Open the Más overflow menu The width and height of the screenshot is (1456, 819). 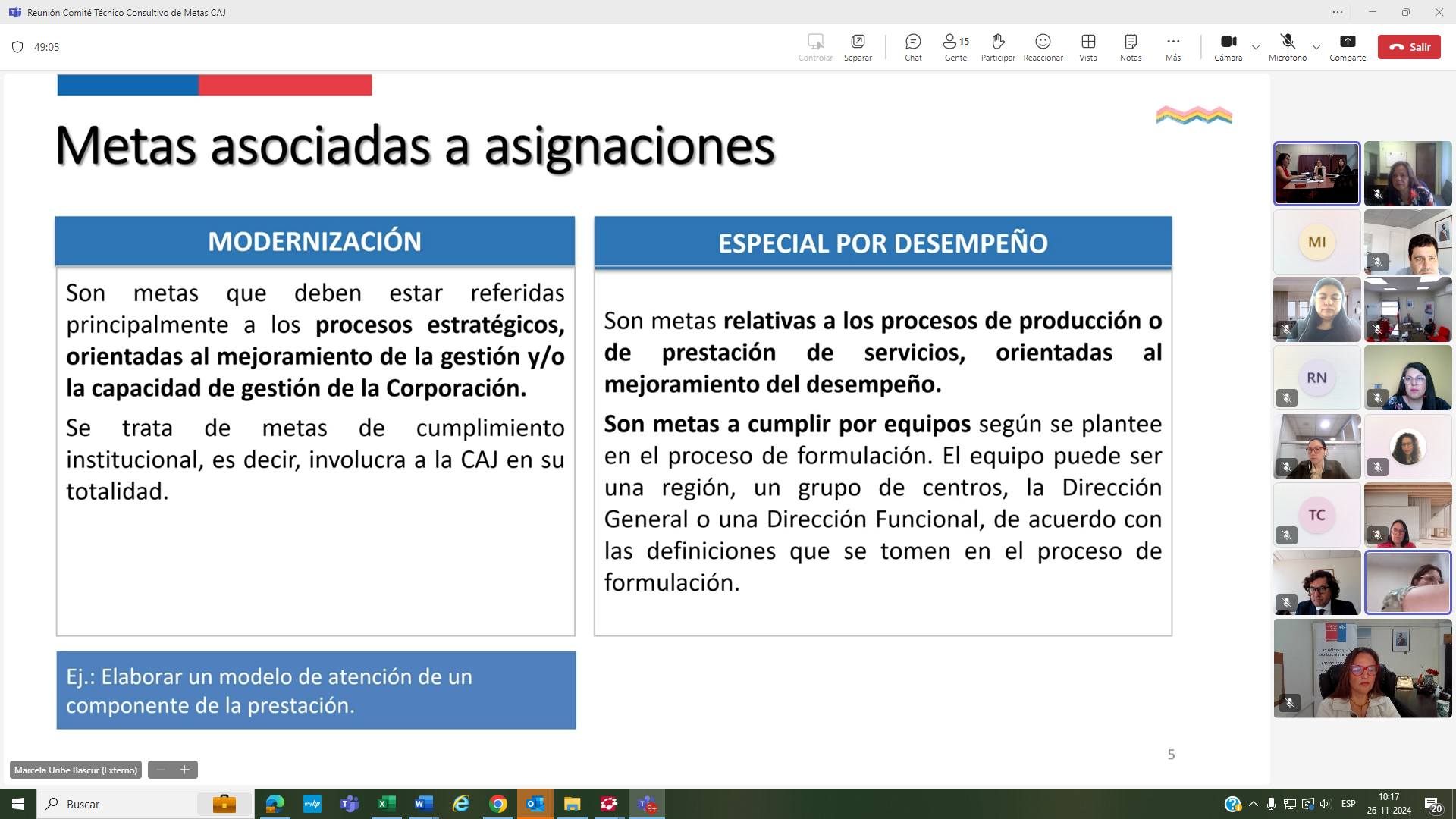click(1173, 47)
